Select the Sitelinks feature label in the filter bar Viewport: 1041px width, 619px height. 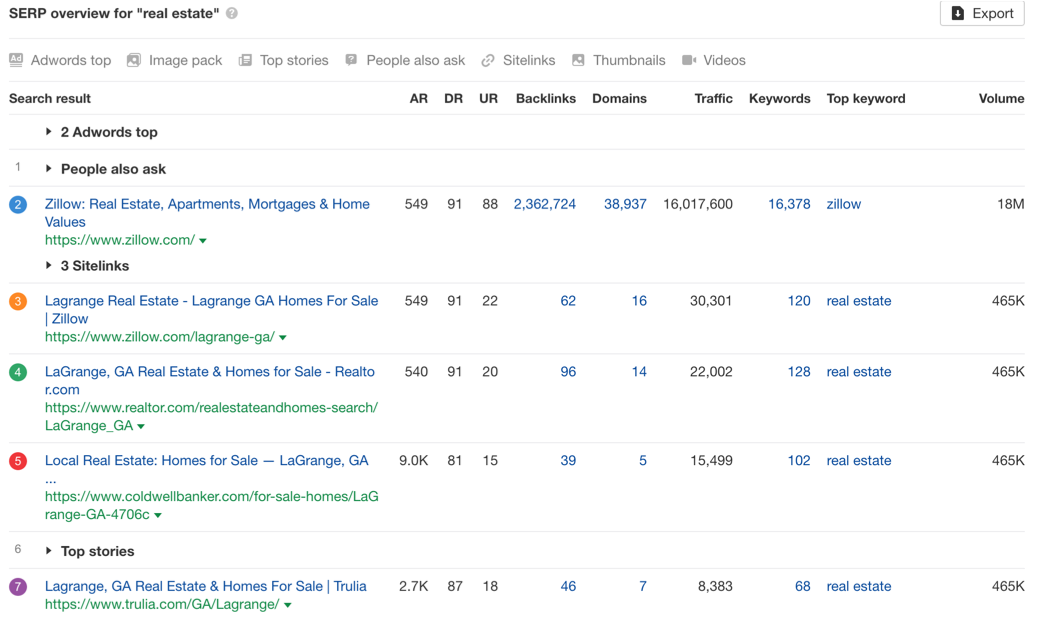point(529,60)
